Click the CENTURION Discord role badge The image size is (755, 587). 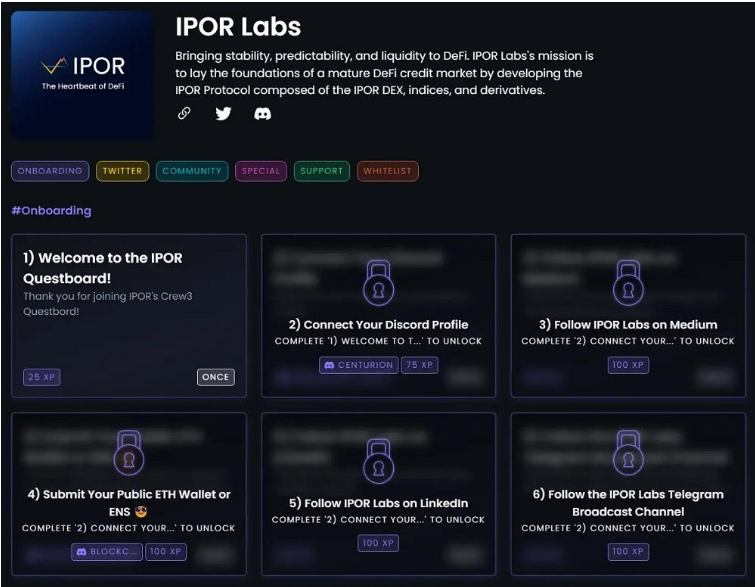tap(358, 366)
